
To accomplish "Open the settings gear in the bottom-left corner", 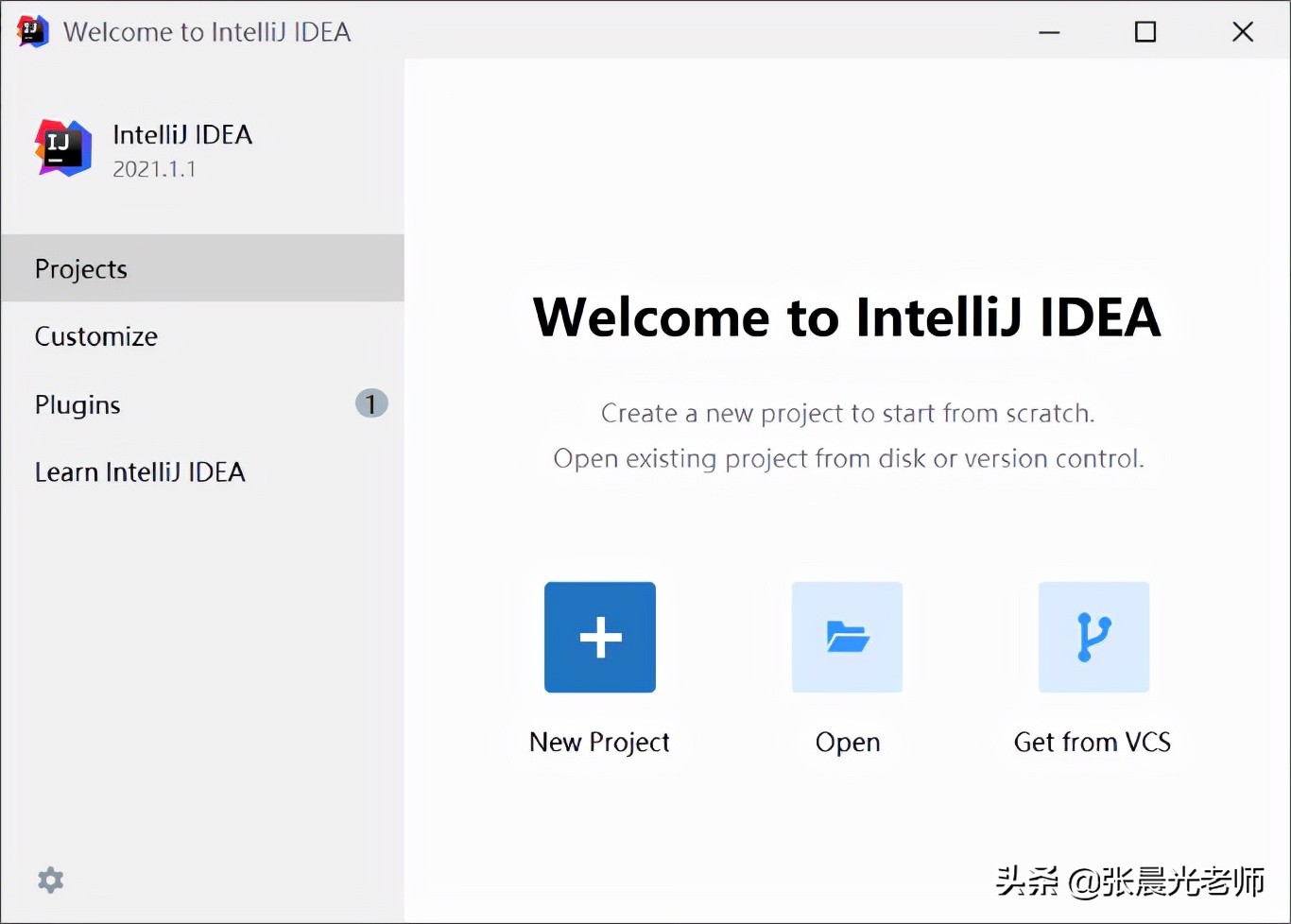I will (50, 881).
